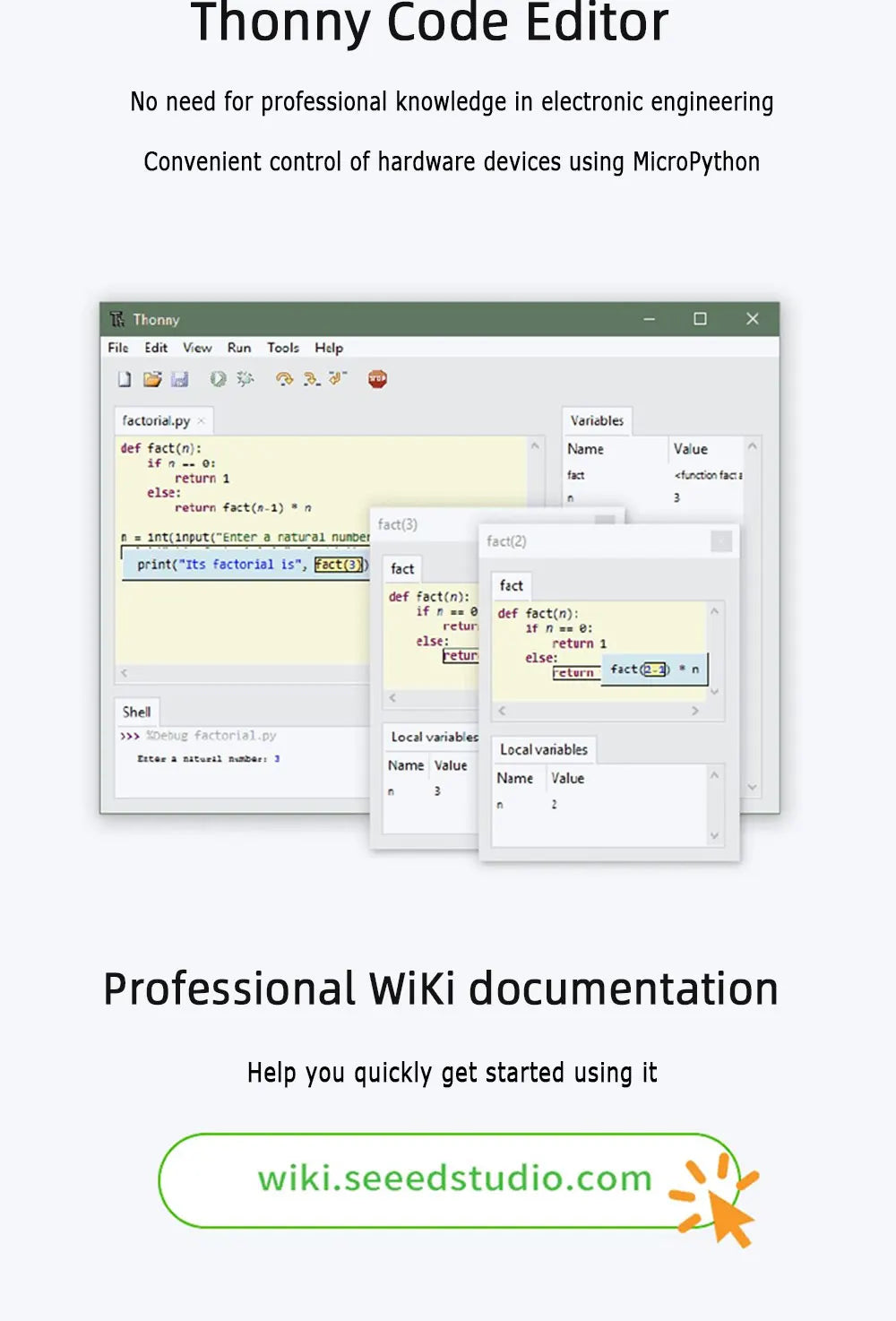Click Value header in fact(3) local variables
The image size is (896, 1321).
[451, 765]
